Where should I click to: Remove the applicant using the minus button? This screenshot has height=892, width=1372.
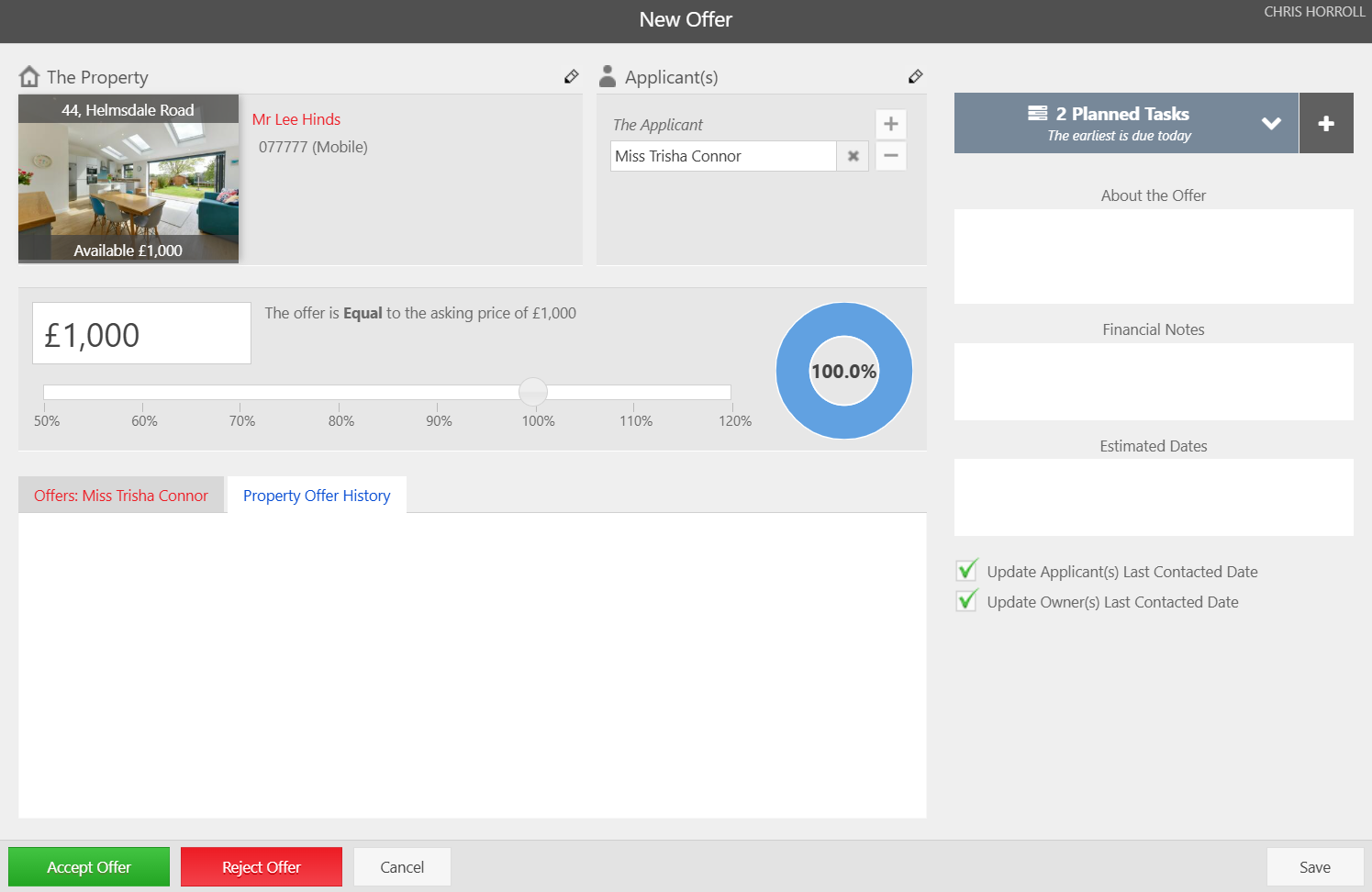point(891,156)
